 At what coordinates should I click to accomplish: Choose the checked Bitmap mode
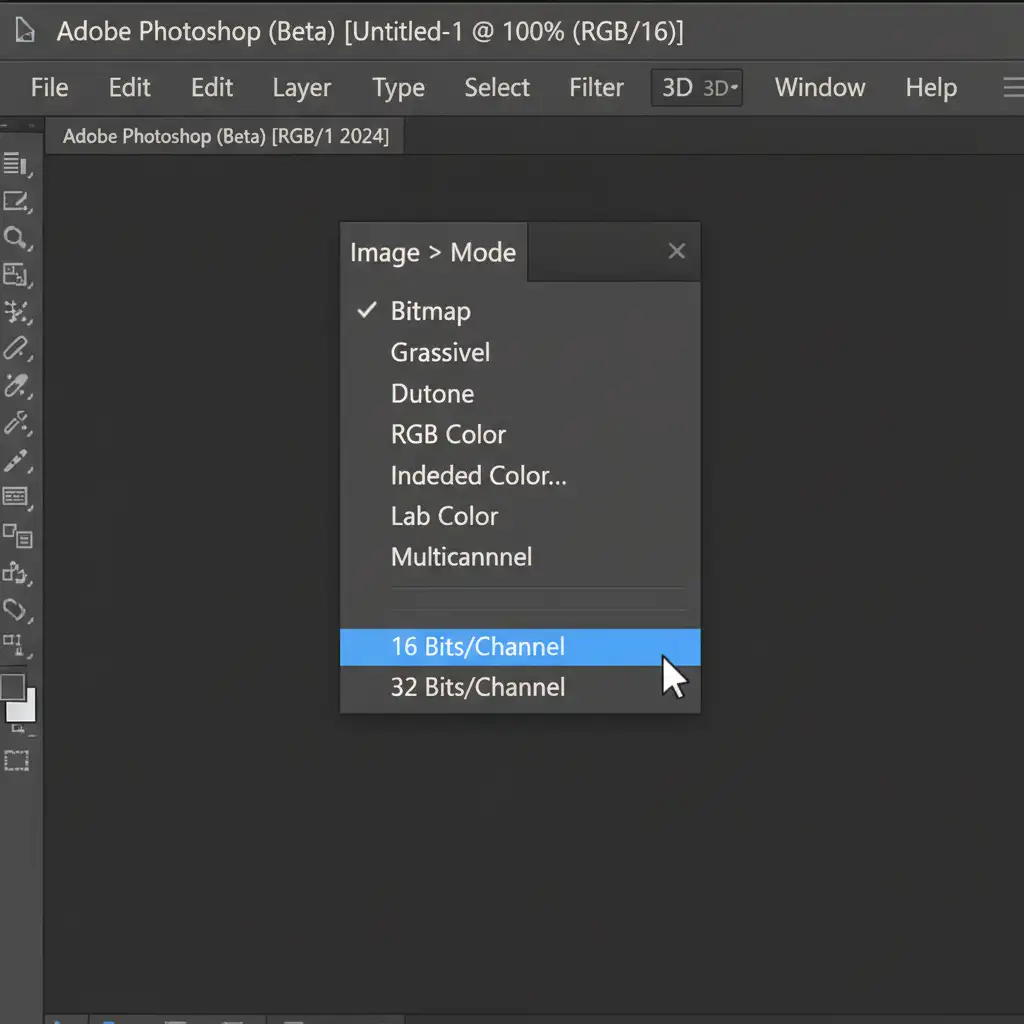click(x=430, y=311)
